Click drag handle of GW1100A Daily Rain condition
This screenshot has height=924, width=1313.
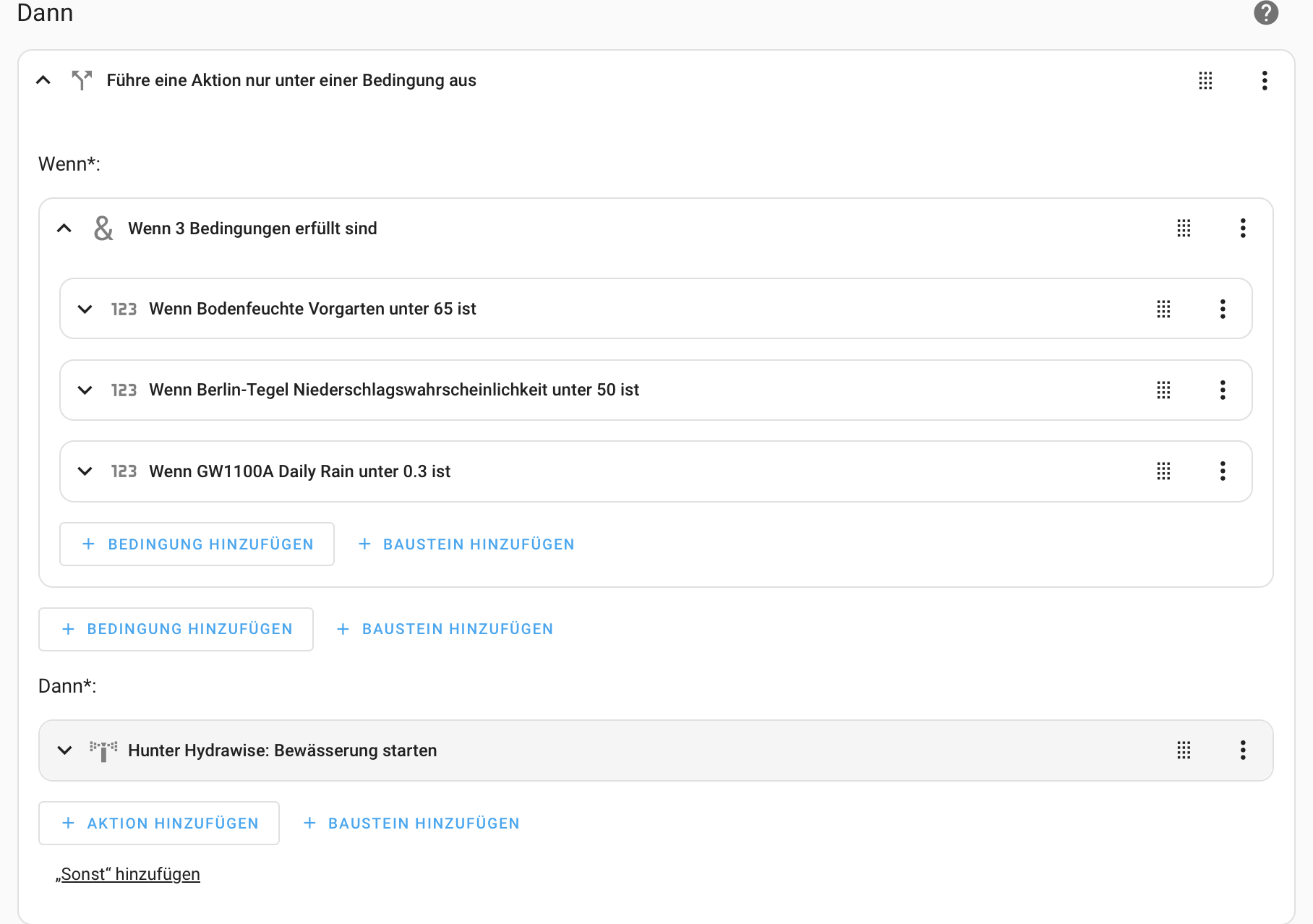coord(1163,471)
